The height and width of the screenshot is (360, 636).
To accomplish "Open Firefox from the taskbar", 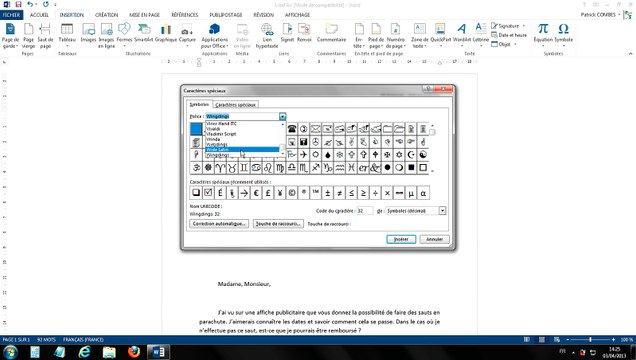I will pos(133,352).
